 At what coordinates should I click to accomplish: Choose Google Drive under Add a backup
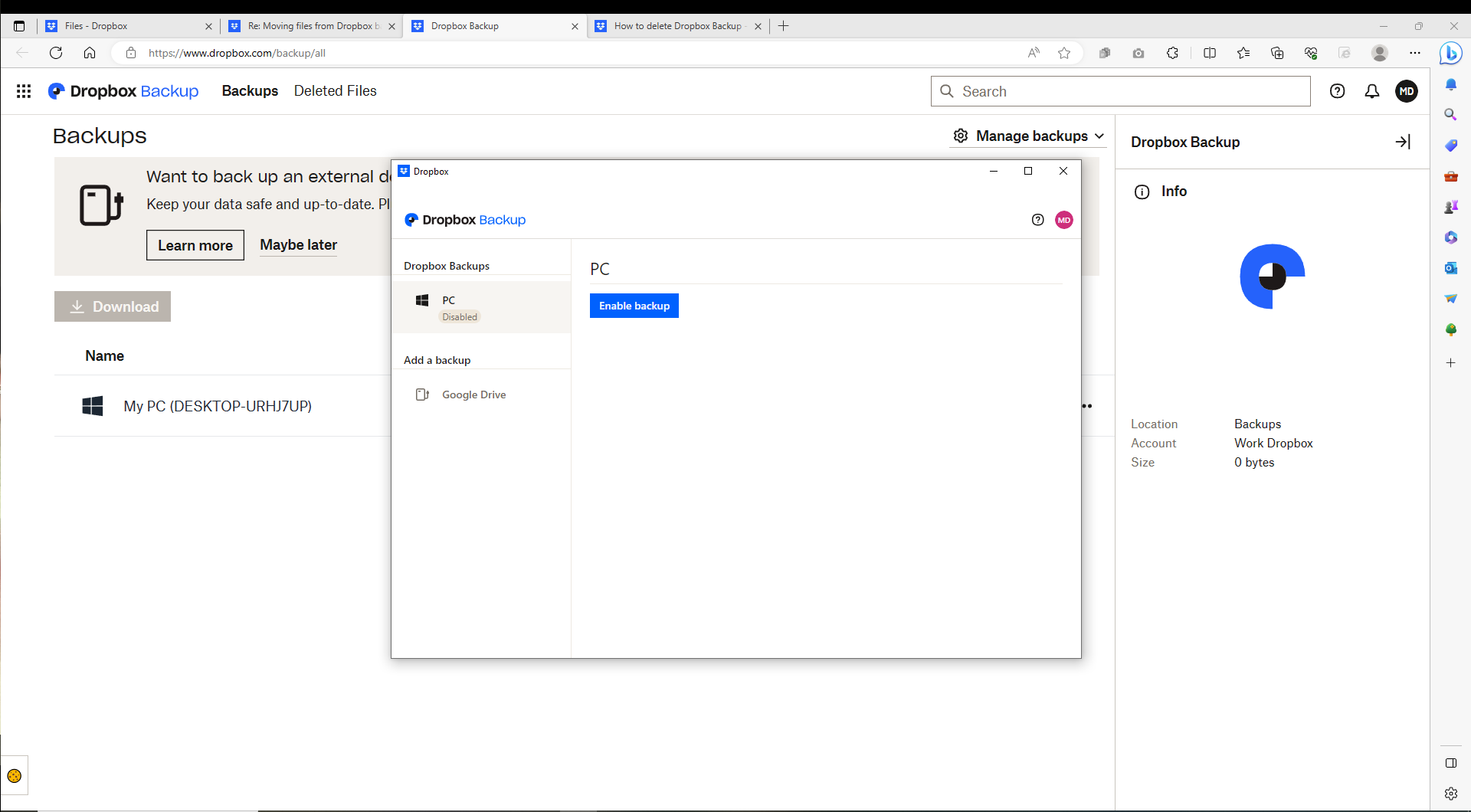click(x=473, y=395)
